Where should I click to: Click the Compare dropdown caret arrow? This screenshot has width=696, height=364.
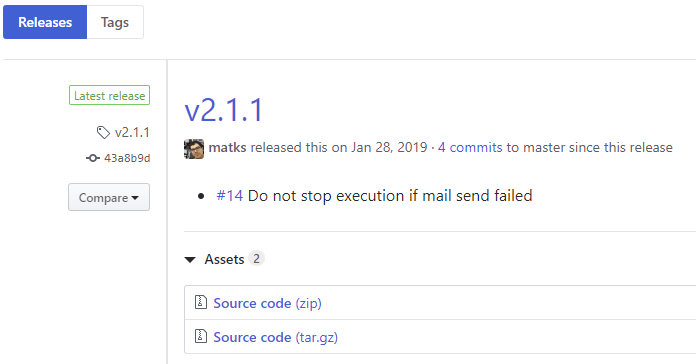click(x=135, y=198)
